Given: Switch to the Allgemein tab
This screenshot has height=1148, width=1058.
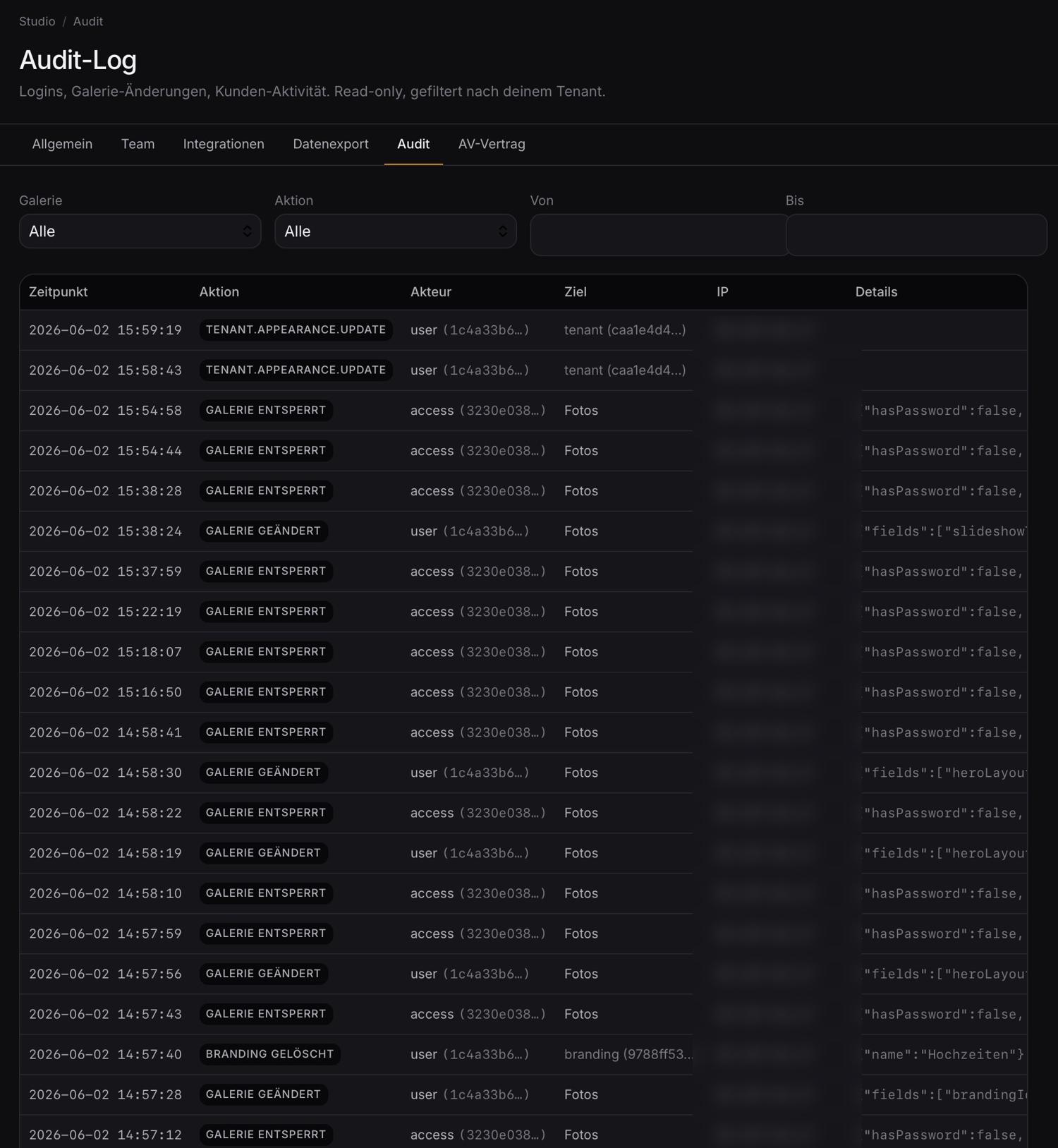Looking at the screenshot, I should coord(62,144).
